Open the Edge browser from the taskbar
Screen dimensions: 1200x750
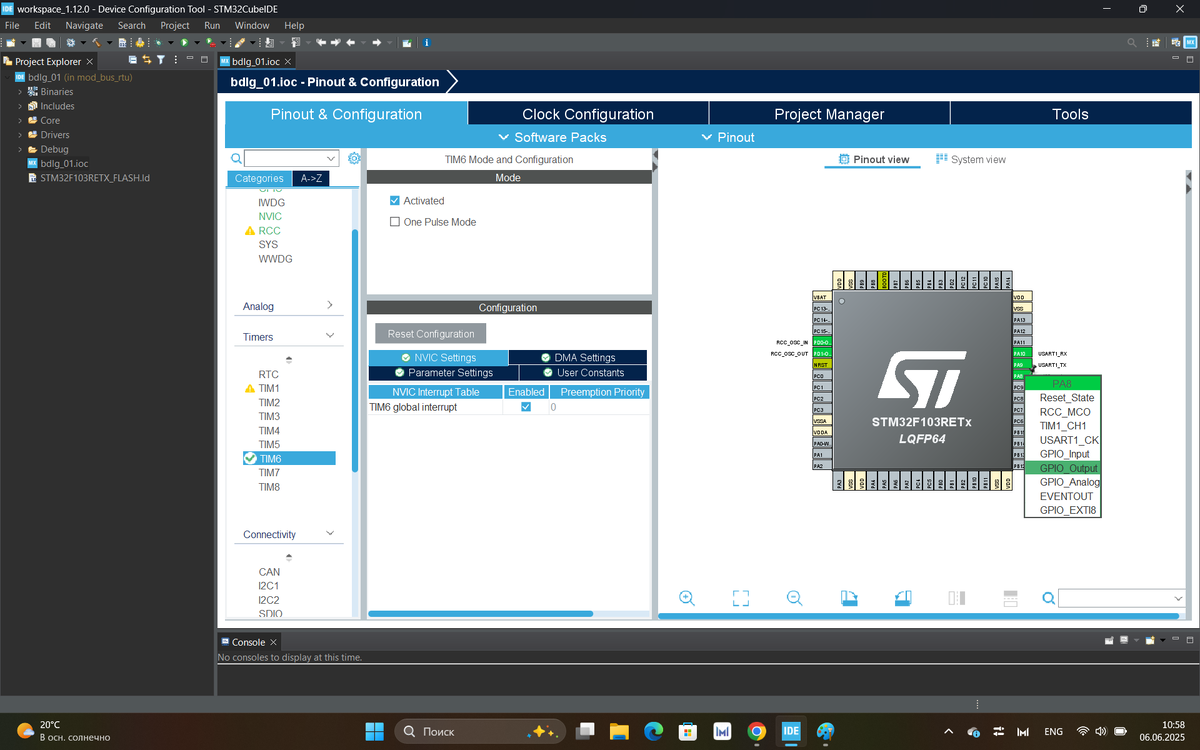click(x=653, y=731)
